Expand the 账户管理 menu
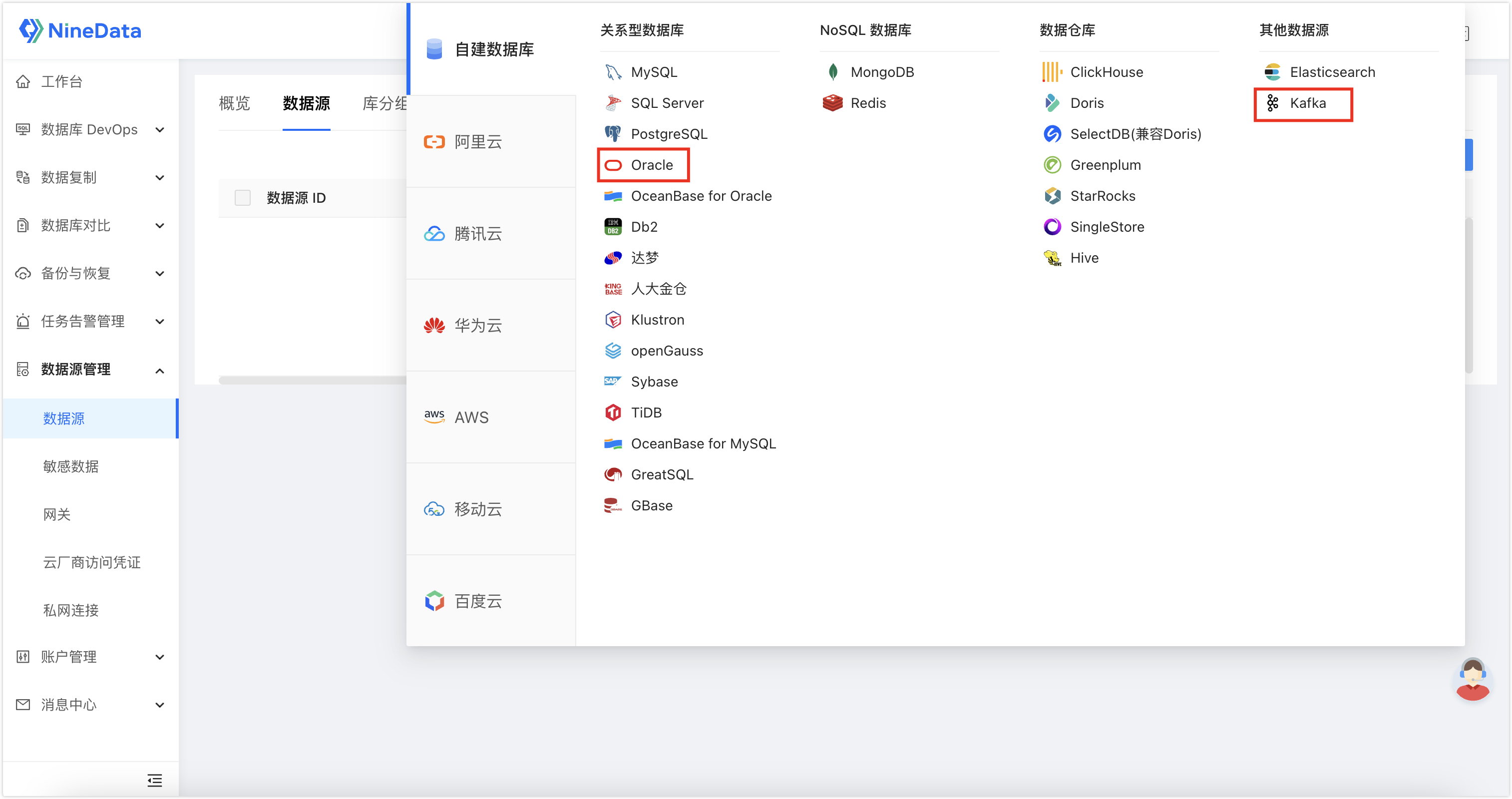Image resolution: width=1512 pixels, height=799 pixels. 90,657
